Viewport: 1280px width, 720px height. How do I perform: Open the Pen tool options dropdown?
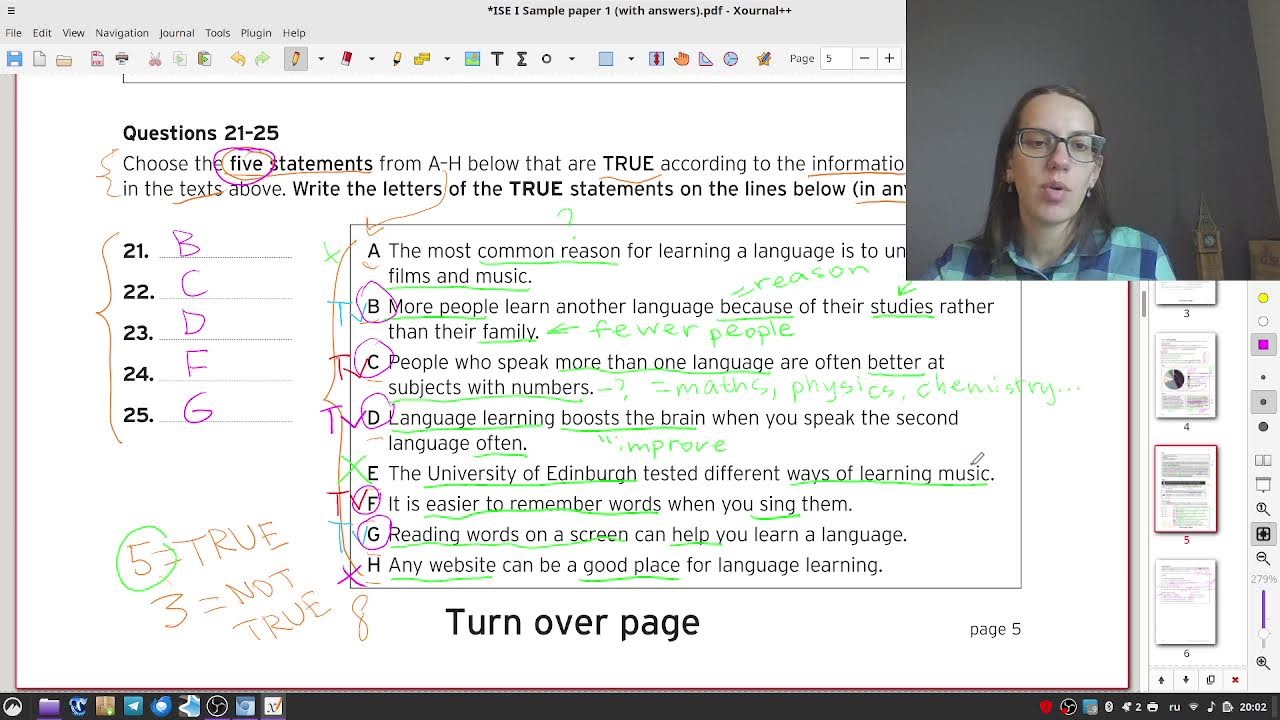pos(321,59)
